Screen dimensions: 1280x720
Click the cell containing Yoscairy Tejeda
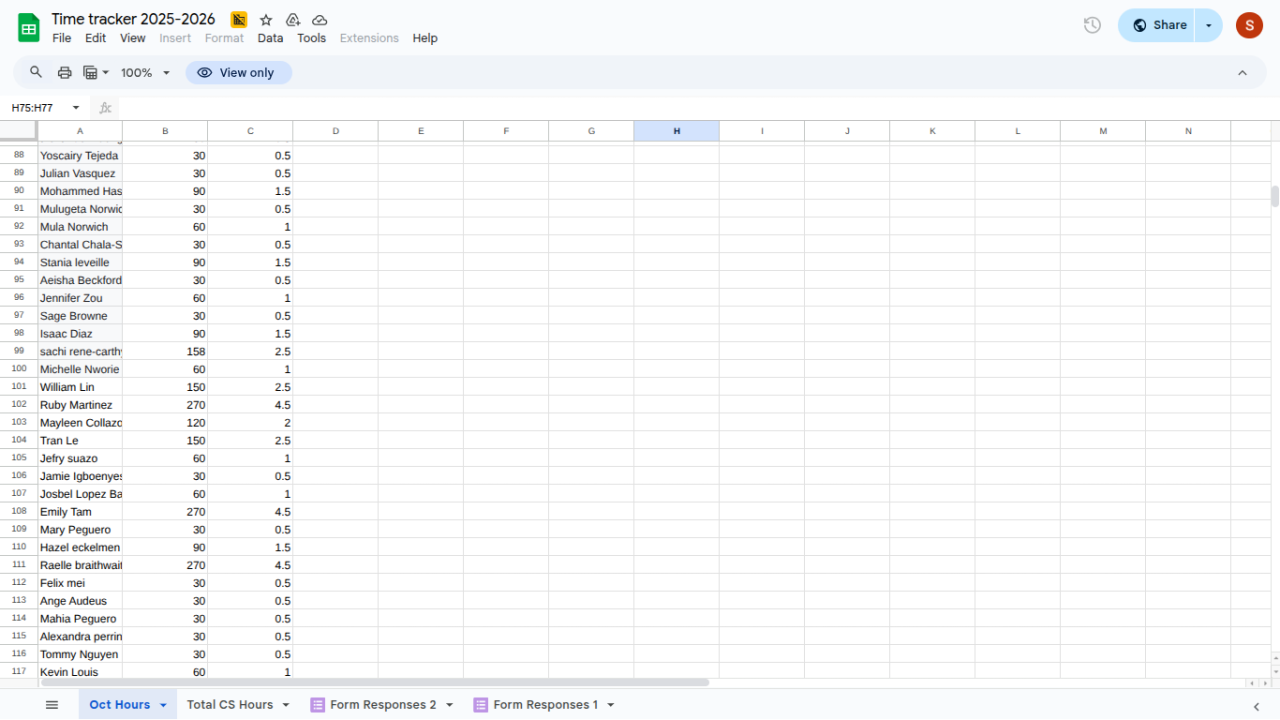pyautogui.click(x=80, y=155)
